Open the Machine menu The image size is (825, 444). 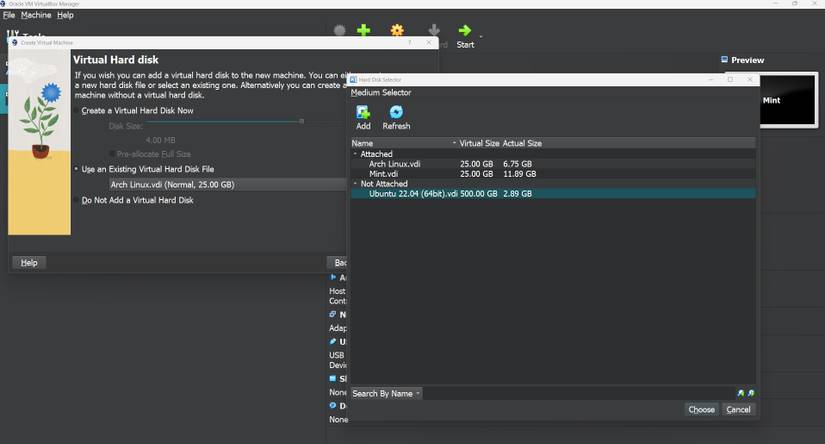coord(36,16)
